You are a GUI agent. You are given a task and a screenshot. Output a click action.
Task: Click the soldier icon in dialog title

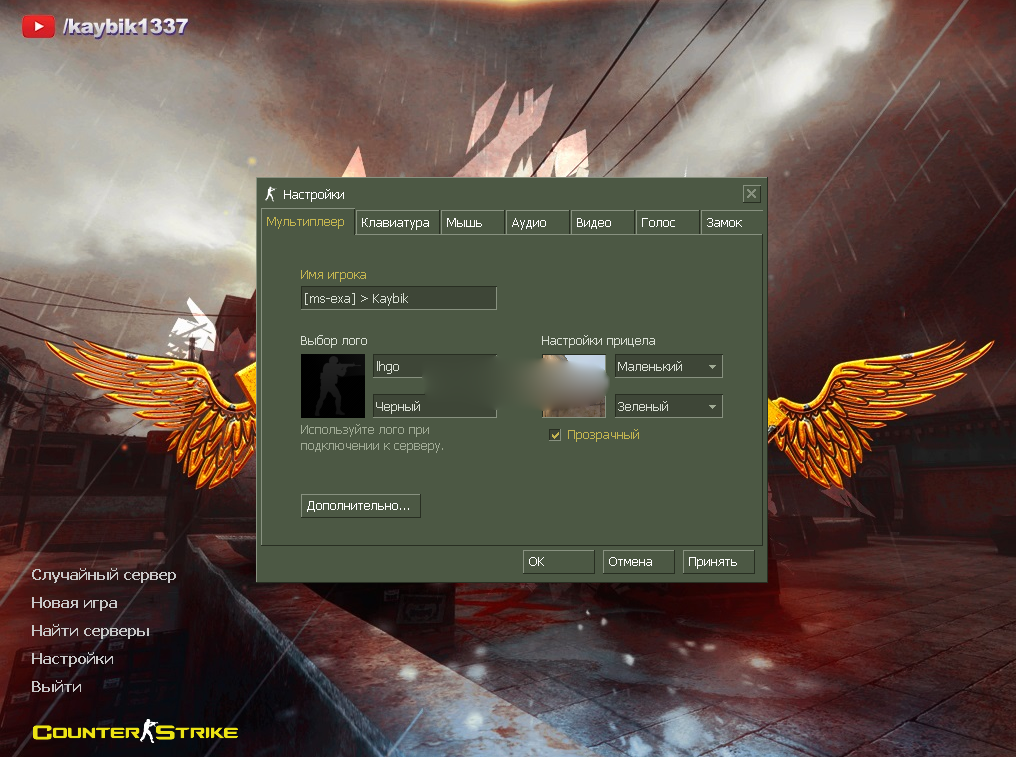tap(270, 194)
